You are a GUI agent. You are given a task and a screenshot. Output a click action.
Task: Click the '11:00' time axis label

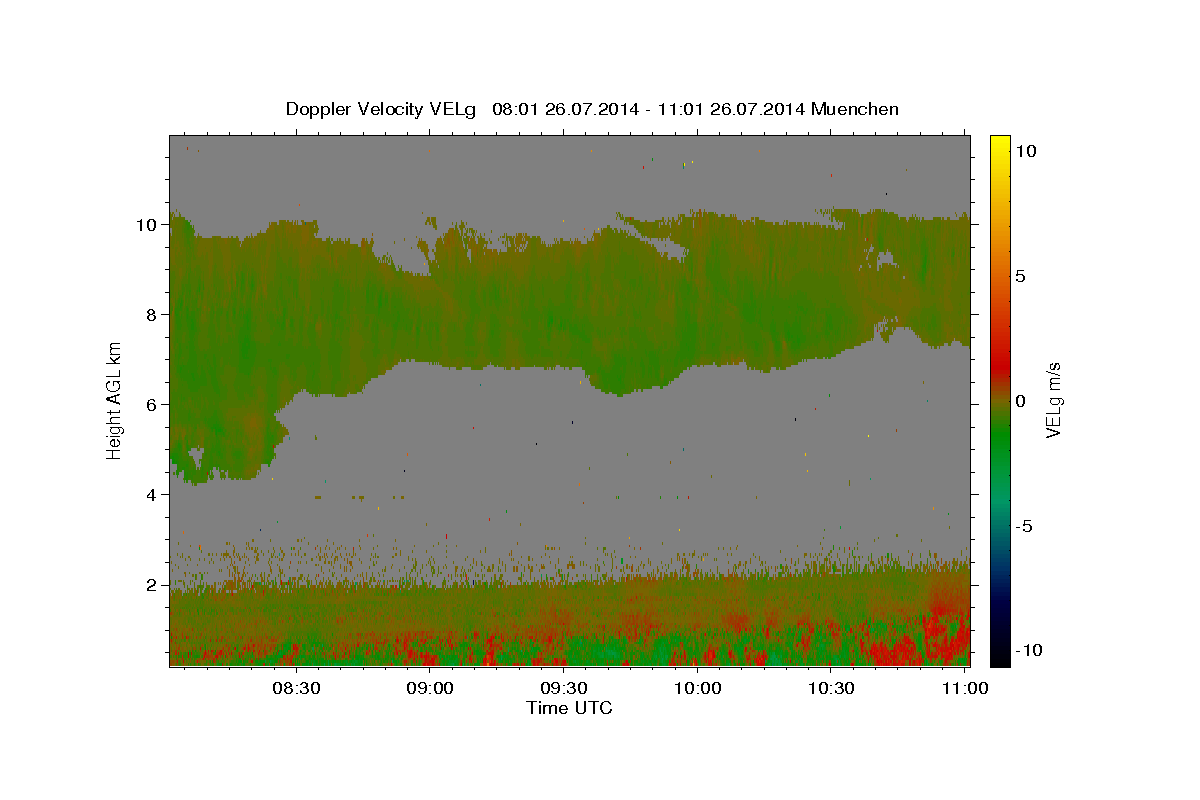point(965,688)
